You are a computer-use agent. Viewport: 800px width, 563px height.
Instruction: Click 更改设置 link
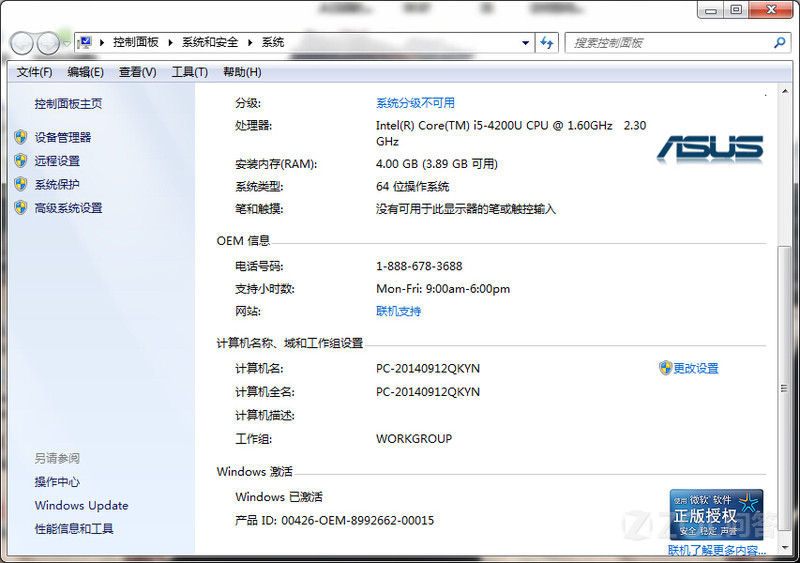pyautogui.click(x=696, y=368)
